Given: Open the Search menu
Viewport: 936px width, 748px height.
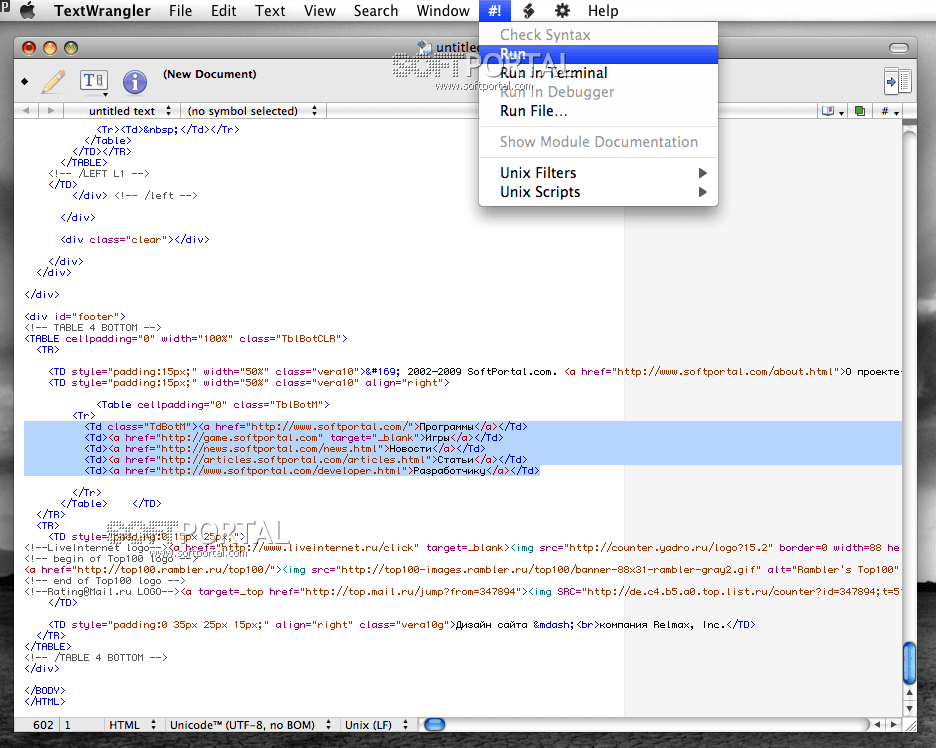Looking at the screenshot, I should [x=376, y=11].
